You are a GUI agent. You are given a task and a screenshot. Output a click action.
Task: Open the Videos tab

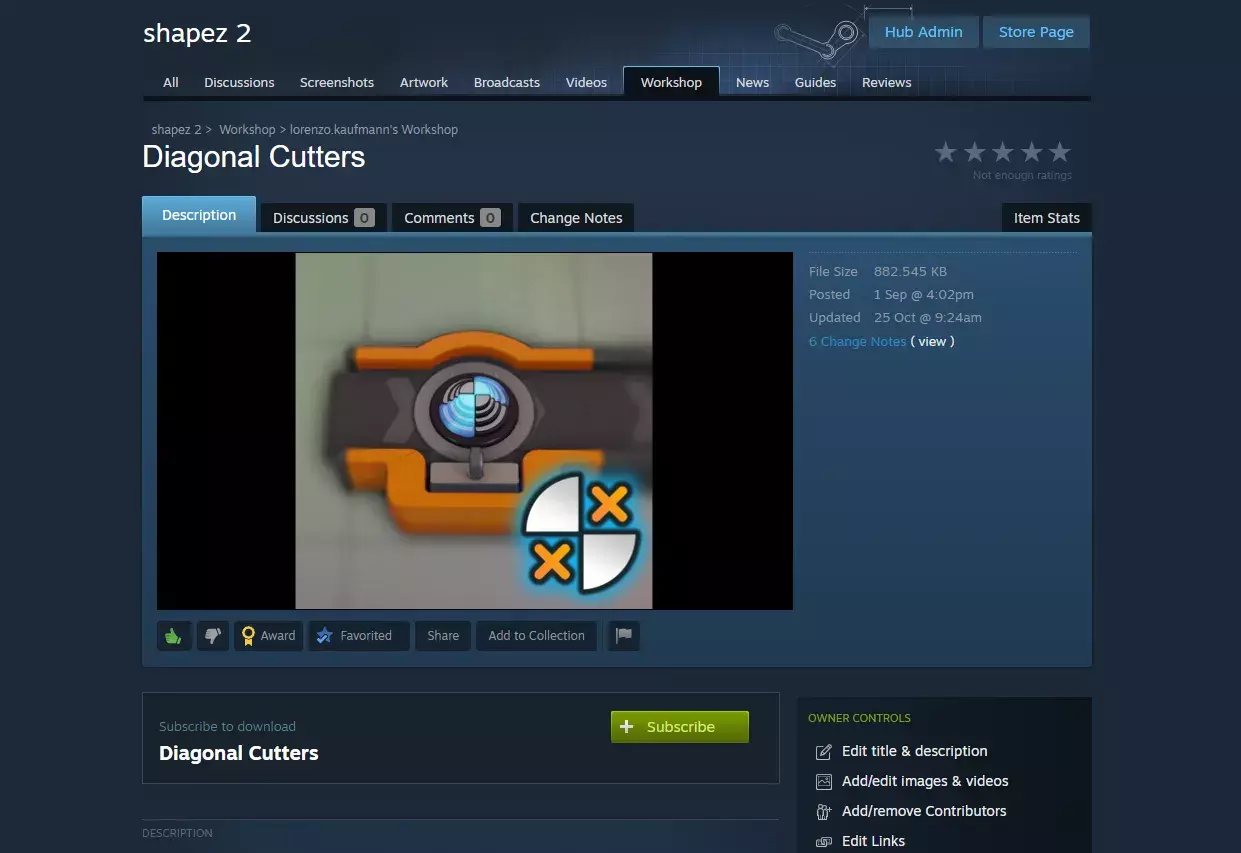(586, 82)
